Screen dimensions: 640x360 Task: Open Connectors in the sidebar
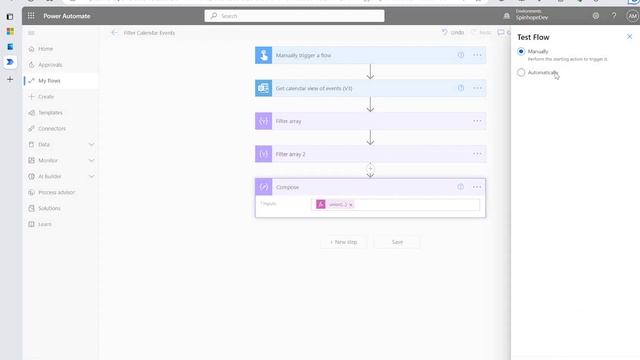(x=60, y=129)
